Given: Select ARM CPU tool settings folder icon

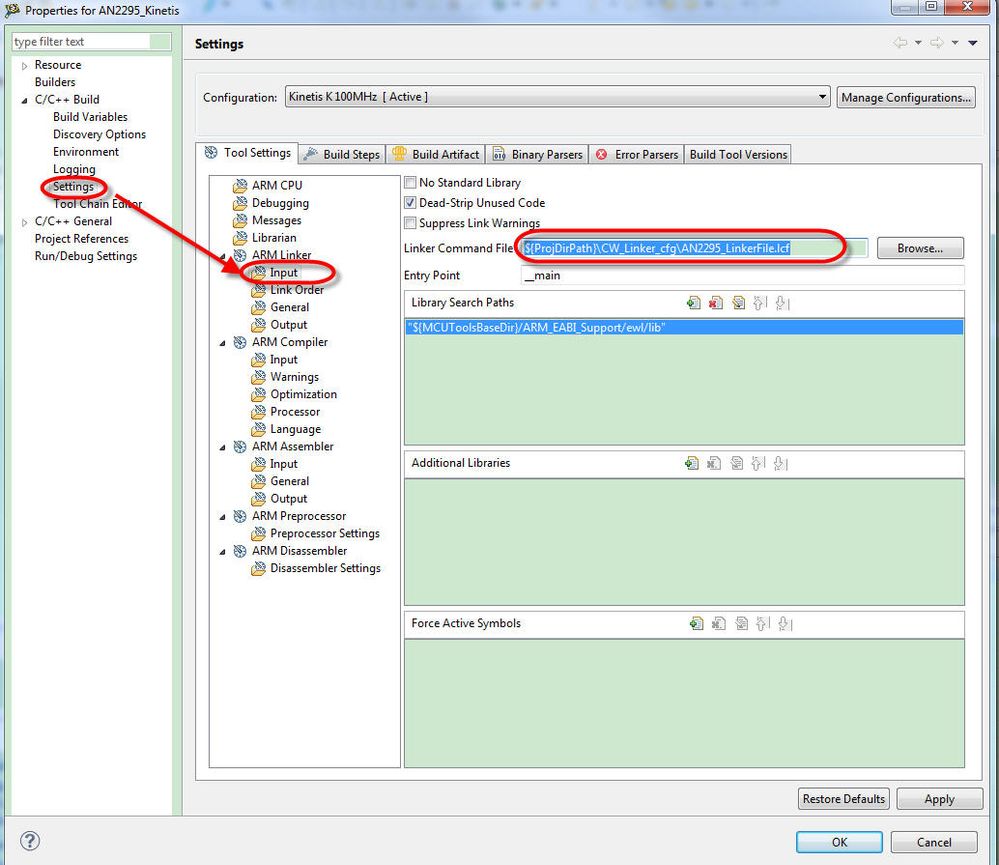Looking at the screenshot, I should (240, 185).
